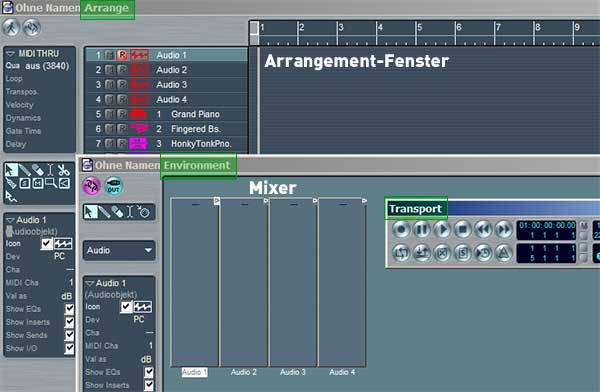Uncheck Show EQs in the Environment Audio 1 panel
The height and width of the screenshot is (392, 600).
pos(149,372)
